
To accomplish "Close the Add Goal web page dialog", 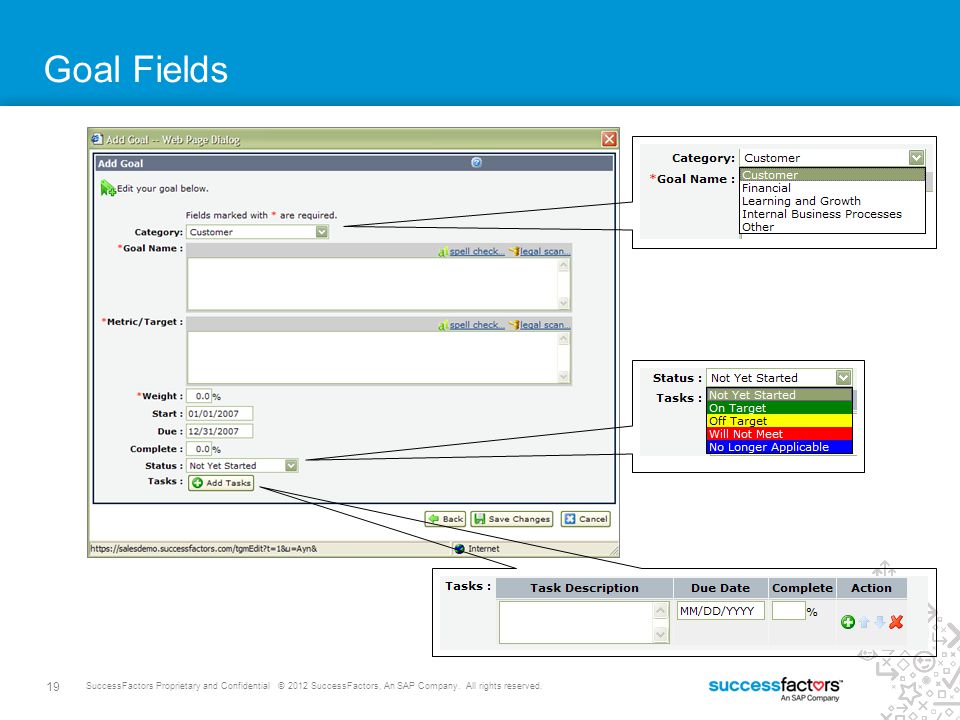I will pyautogui.click(x=609, y=139).
